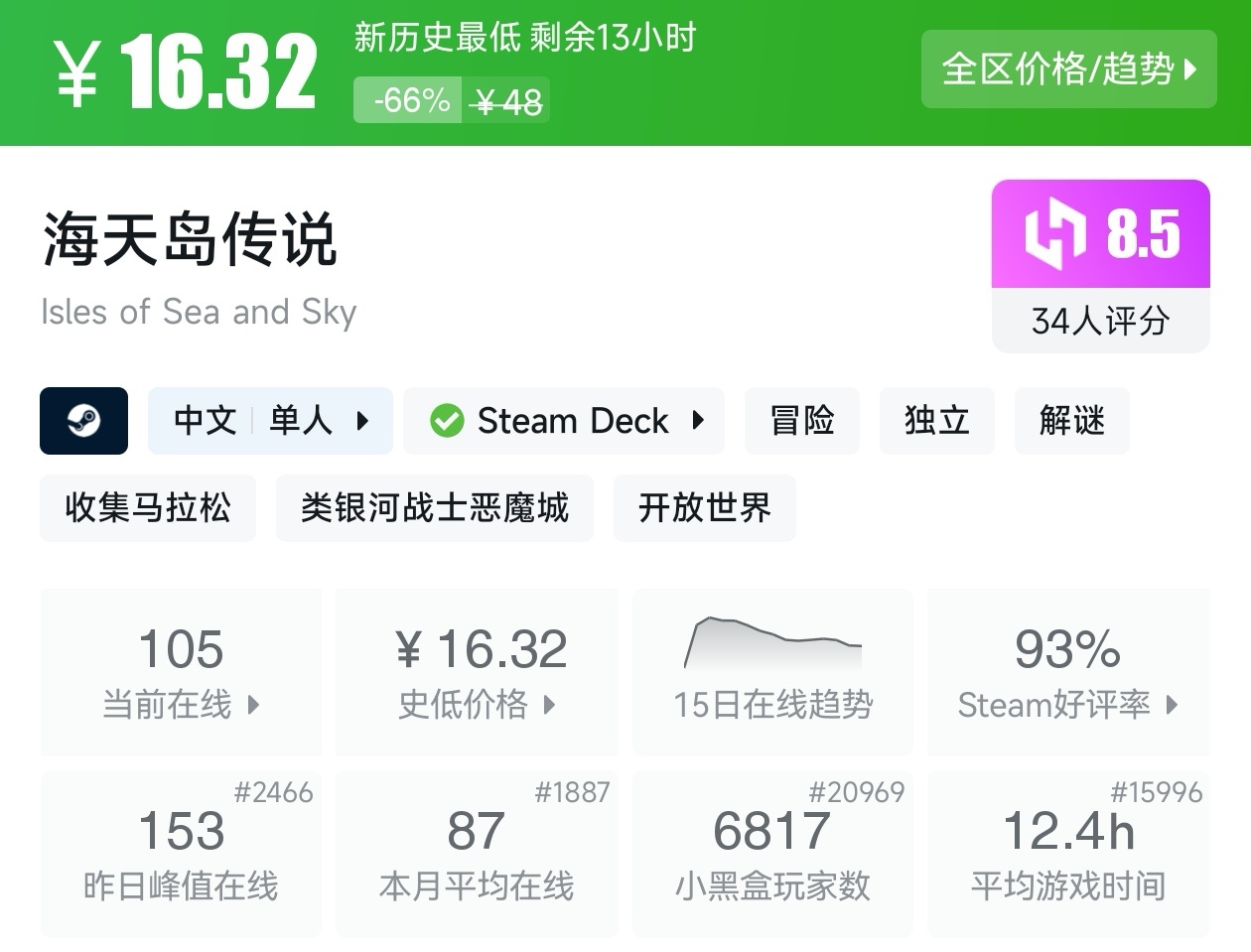Expand the Steam Deck compatibility arrow
The image size is (1251, 952).
698,421
